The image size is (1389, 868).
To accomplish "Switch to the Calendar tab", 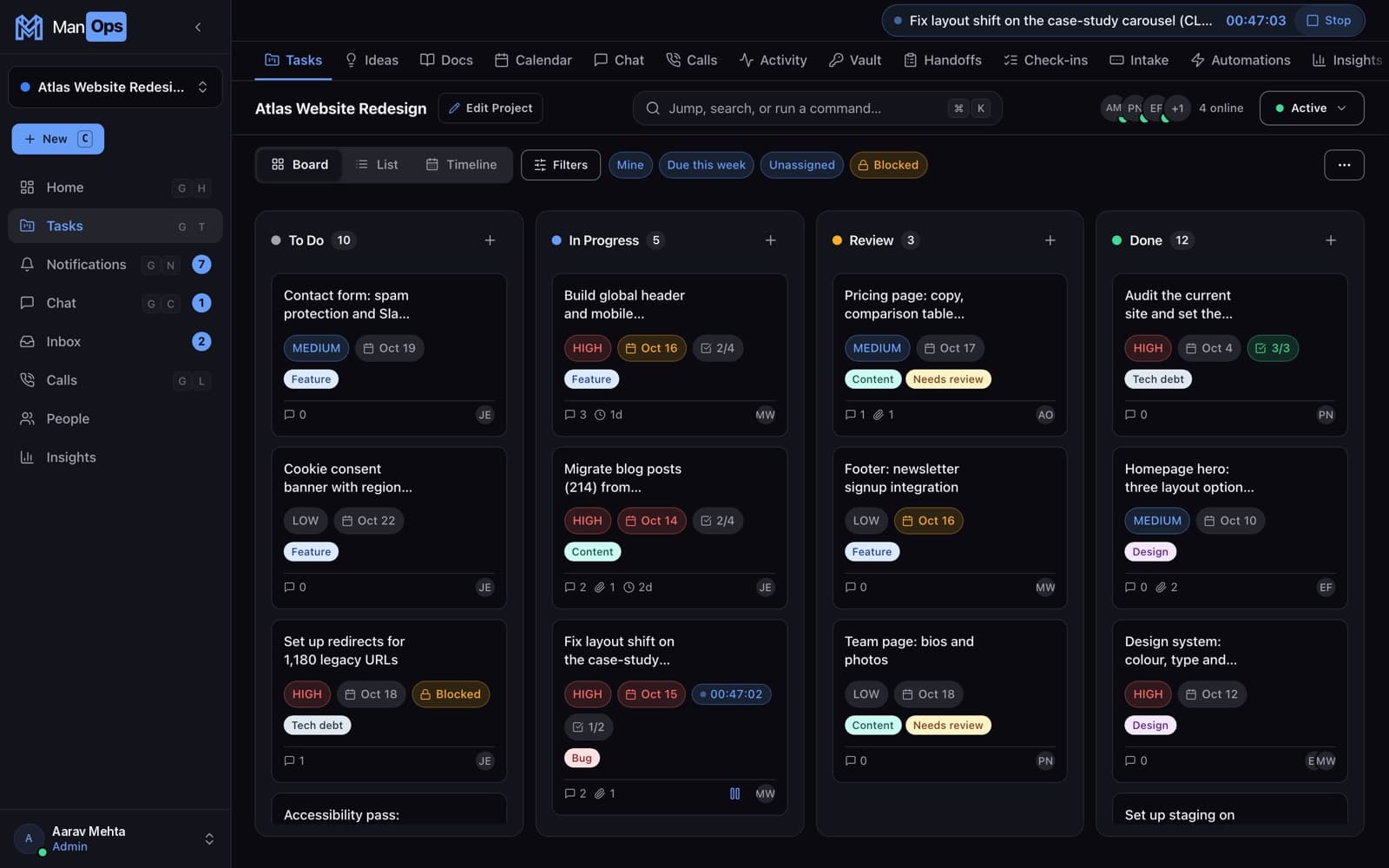I will [533, 60].
